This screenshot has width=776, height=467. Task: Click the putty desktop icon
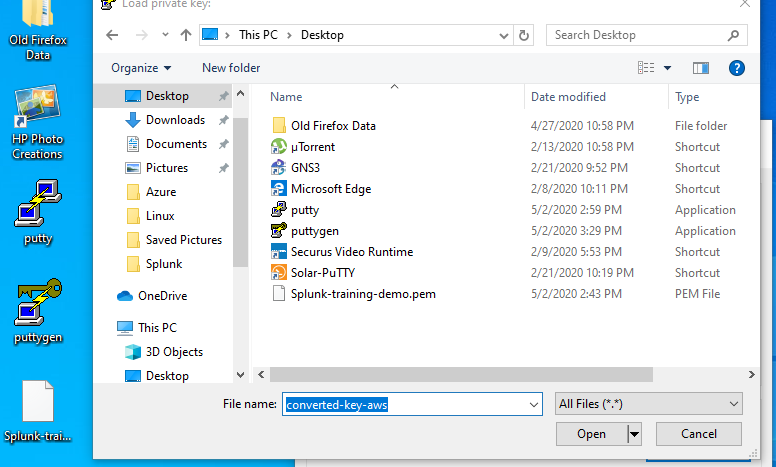pos(38,212)
